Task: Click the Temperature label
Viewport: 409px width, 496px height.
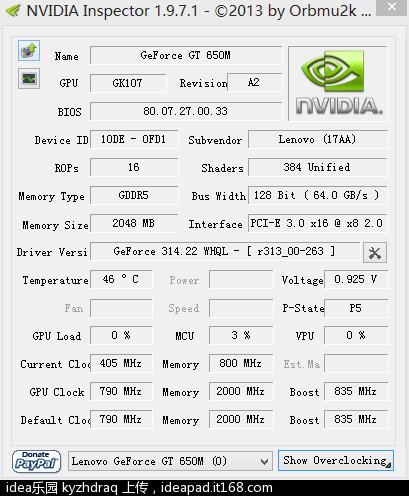Action: point(56,280)
